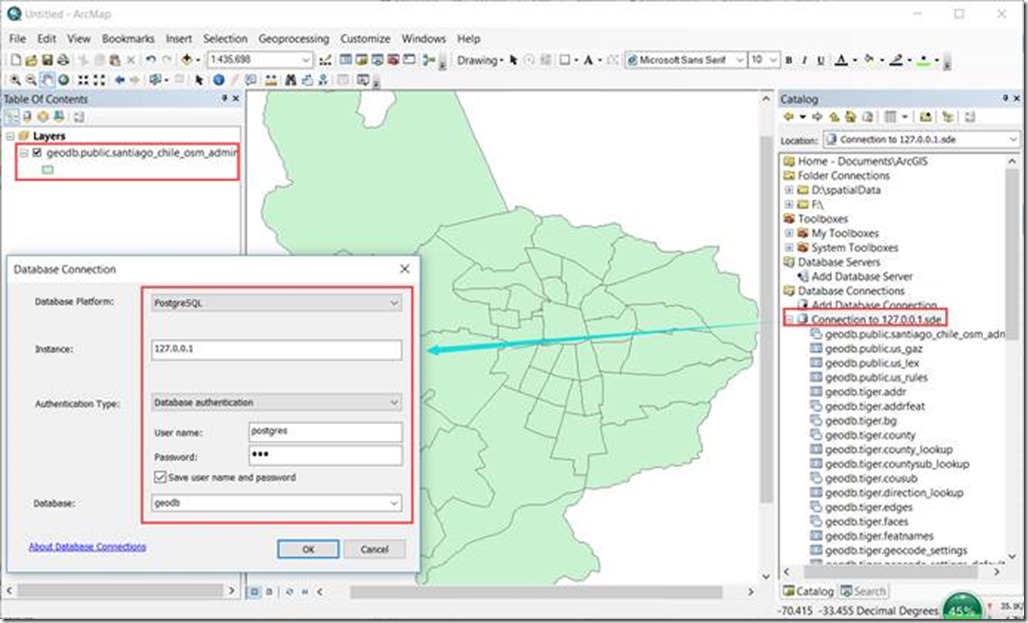Open the File menu
Image resolution: width=1028 pixels, height=623 pixels.
[x=18, y=39]
